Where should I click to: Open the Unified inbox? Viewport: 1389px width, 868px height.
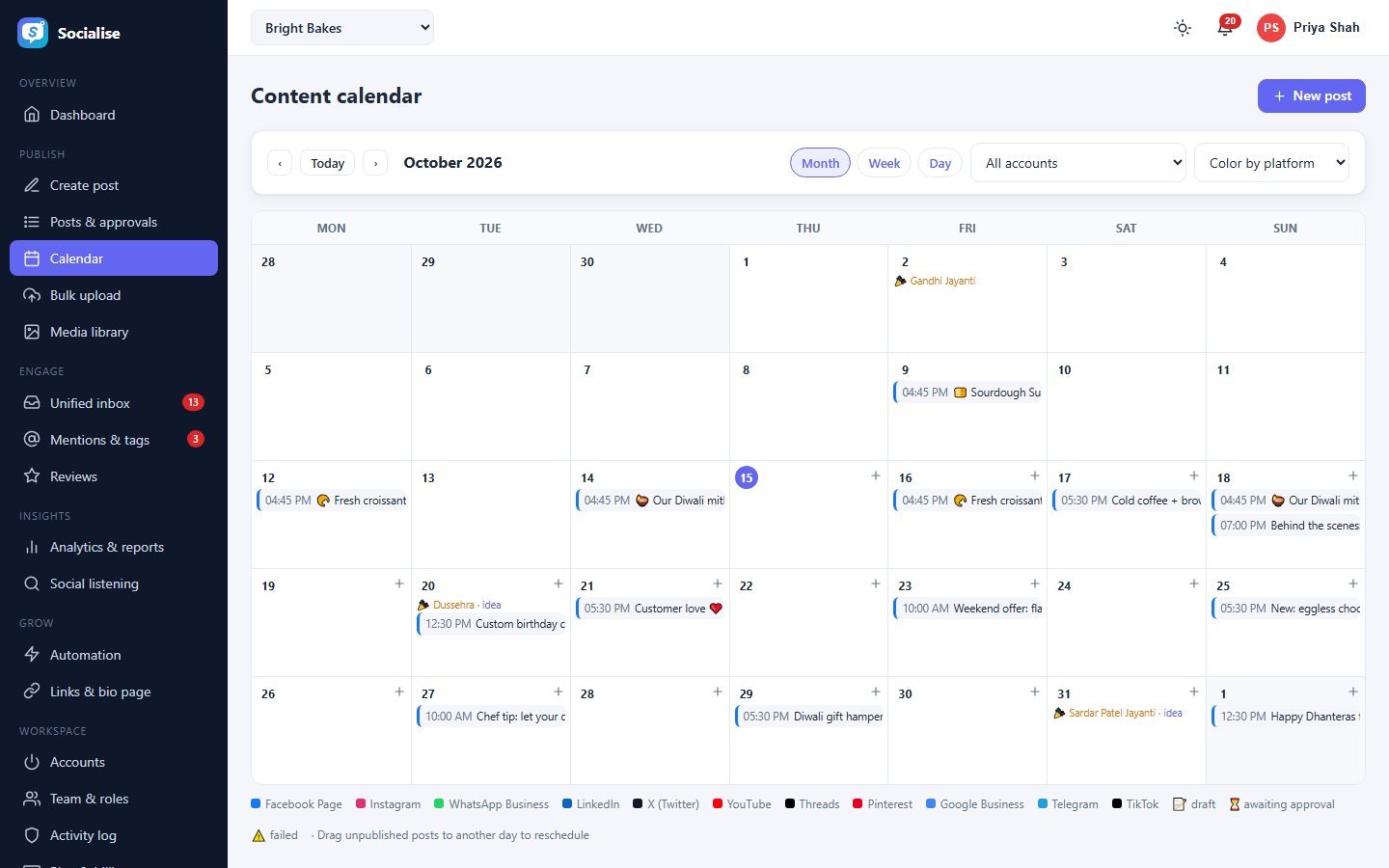pos(114,403)
